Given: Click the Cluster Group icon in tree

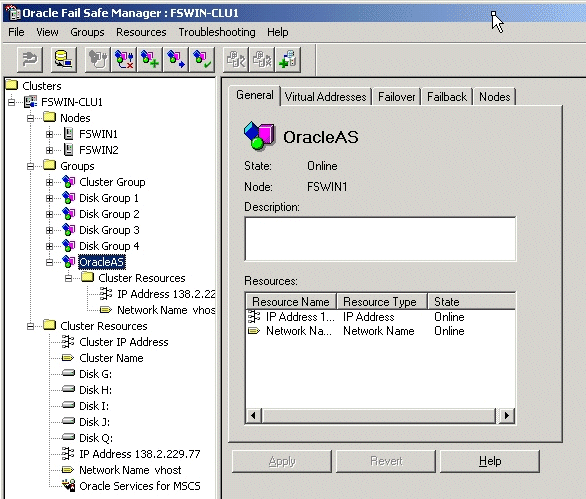Looking at the screenshot, I should pos(69,182).
